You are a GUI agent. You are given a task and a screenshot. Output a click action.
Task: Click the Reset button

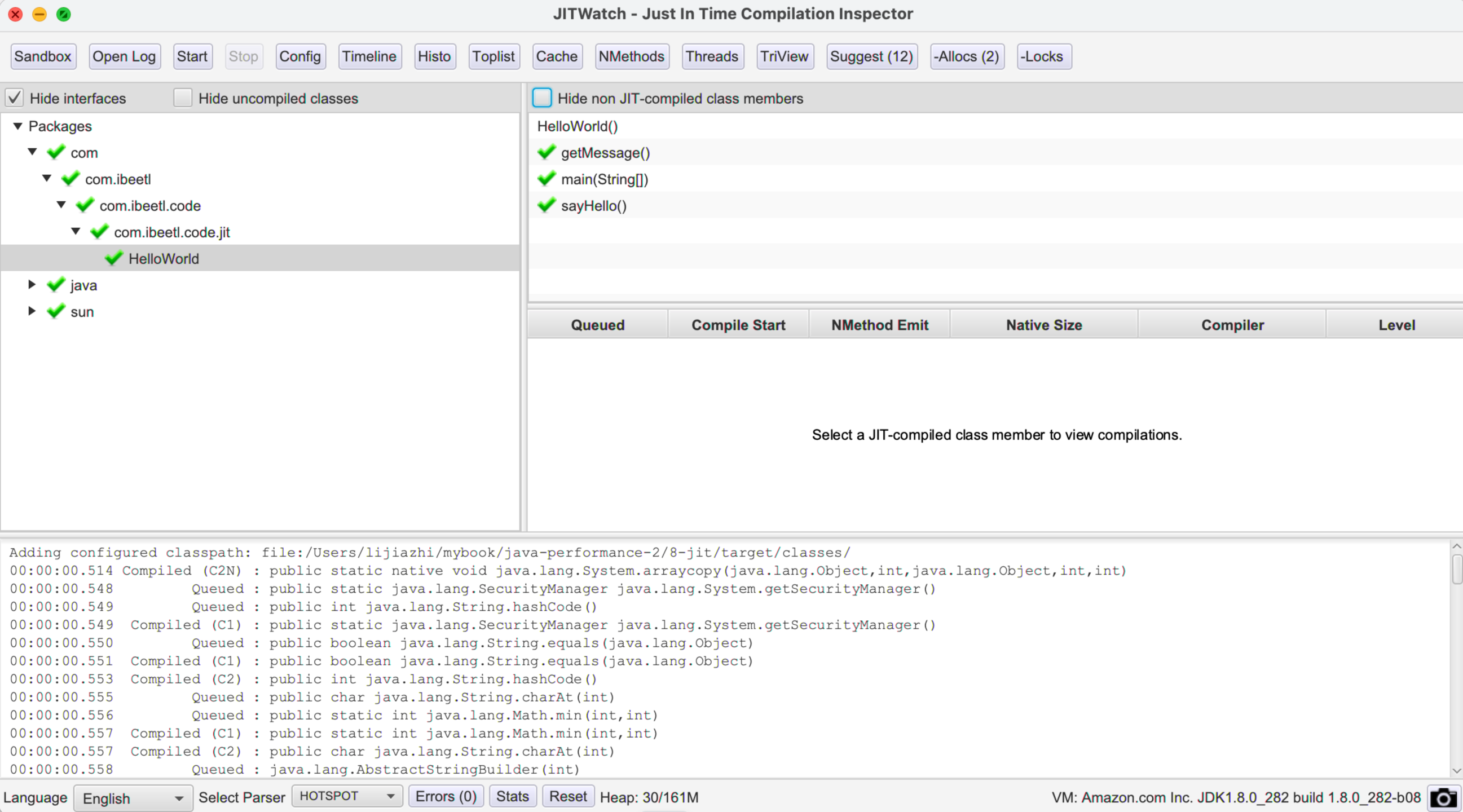(x=568, y=797)
